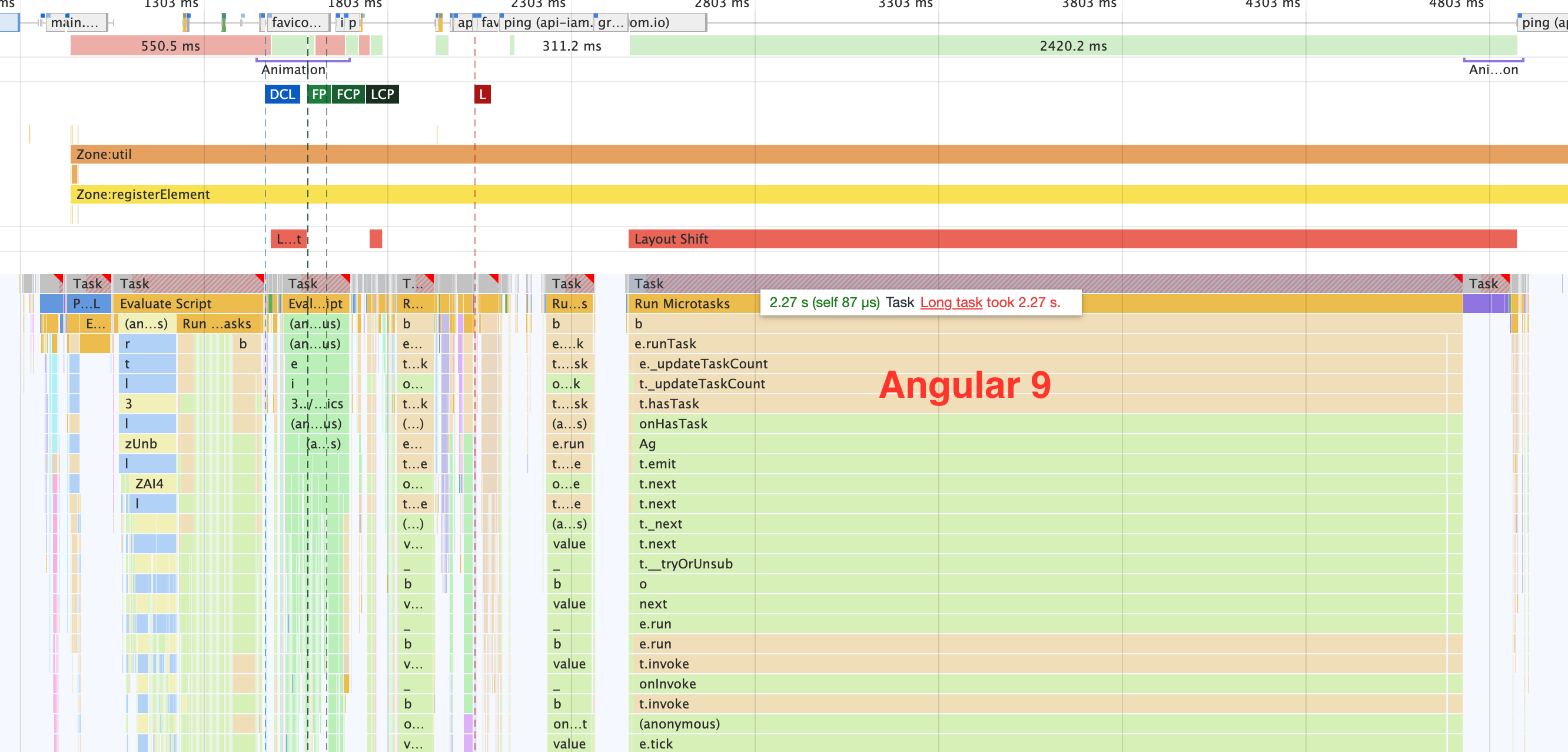1568x752 pixels.
Task: Click the red L load event marker
Action: point(481,94)
